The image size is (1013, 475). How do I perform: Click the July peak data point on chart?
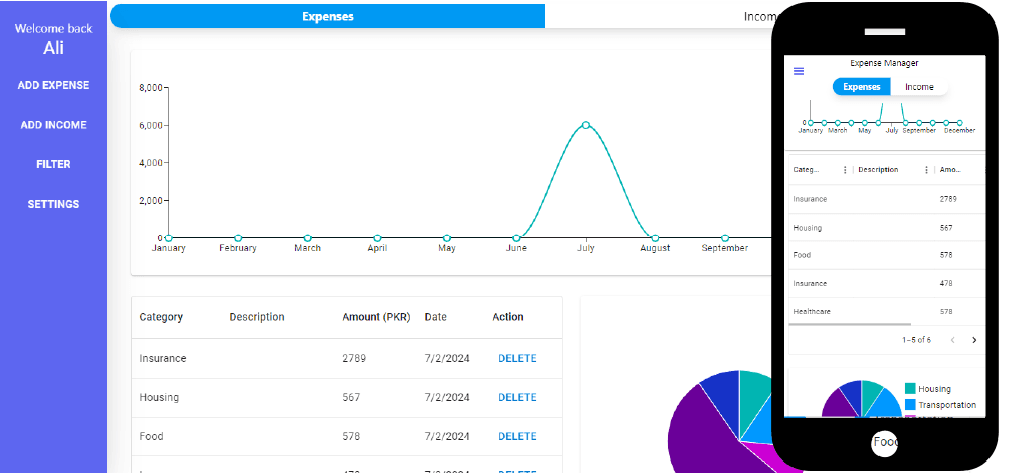(585, 125)
